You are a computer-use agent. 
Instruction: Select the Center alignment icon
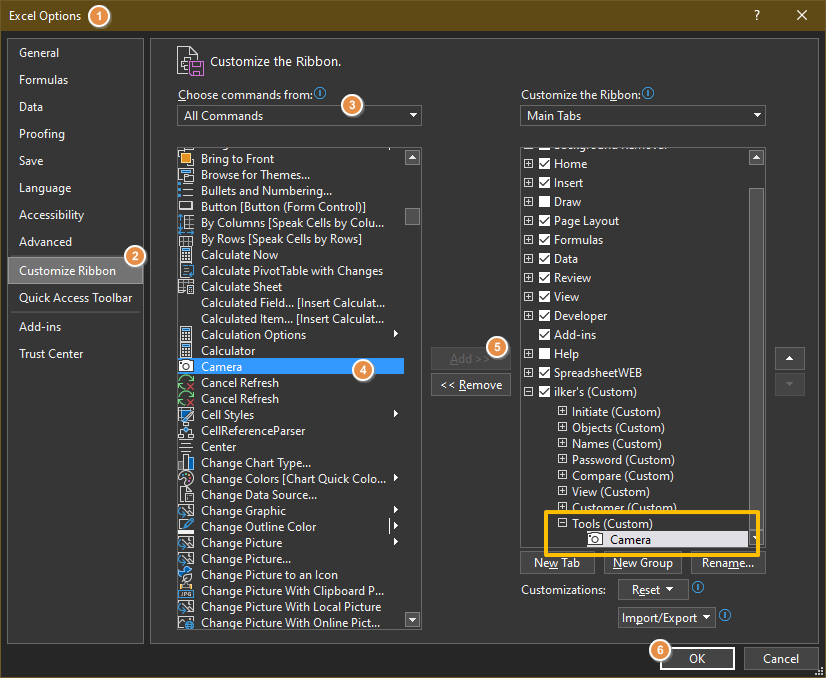click(186, 447)
